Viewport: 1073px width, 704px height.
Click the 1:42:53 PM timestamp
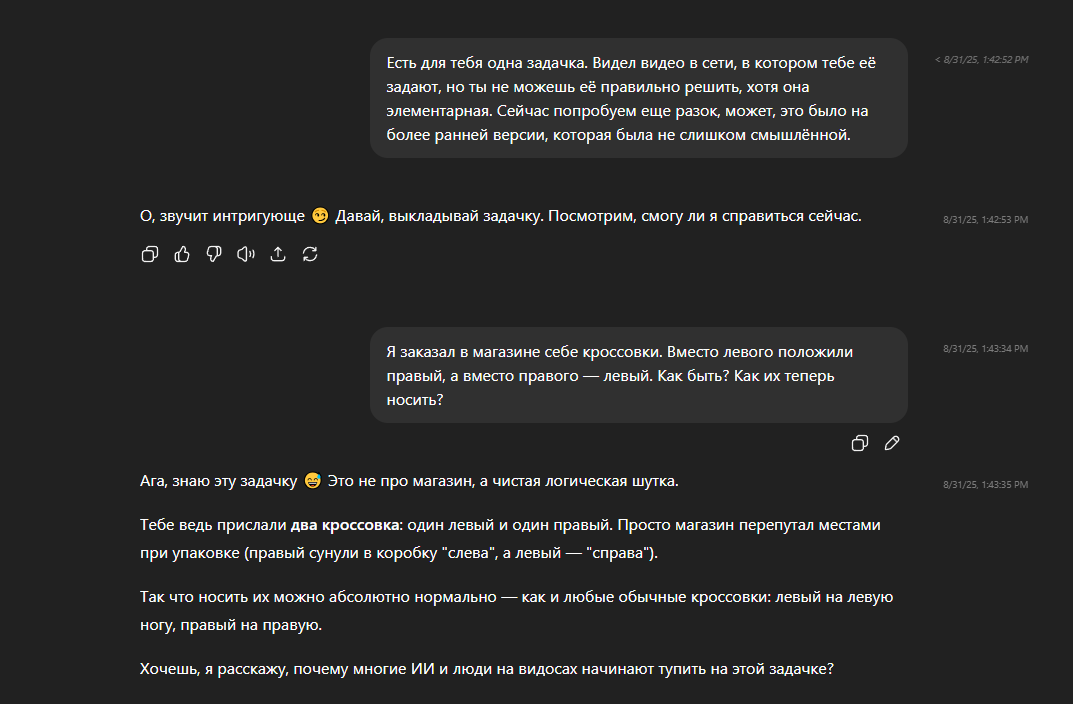pyautogui.click(x=985, y=219)
